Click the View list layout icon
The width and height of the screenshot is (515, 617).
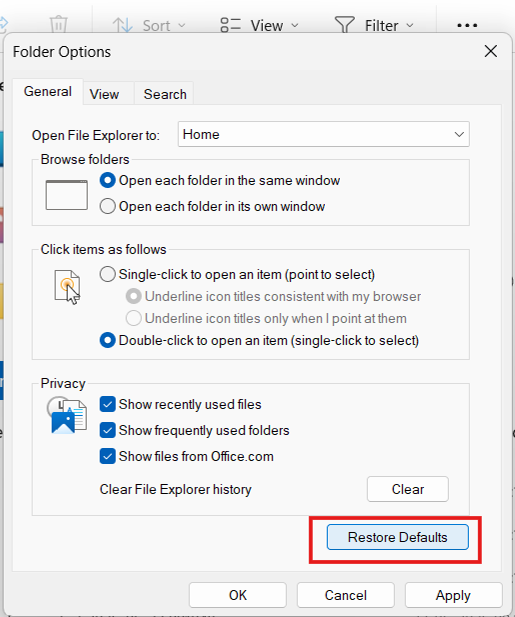230,25
